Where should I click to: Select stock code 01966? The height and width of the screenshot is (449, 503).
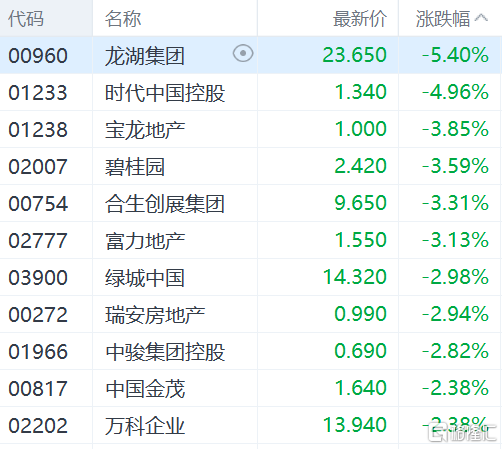pyautogui.click(x=38, y=351)
